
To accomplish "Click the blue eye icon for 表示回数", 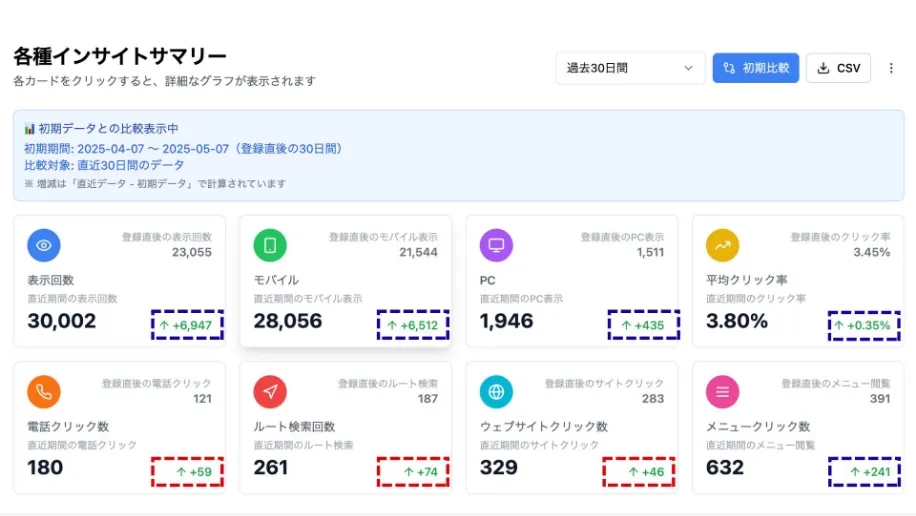I will click(44, 245).
